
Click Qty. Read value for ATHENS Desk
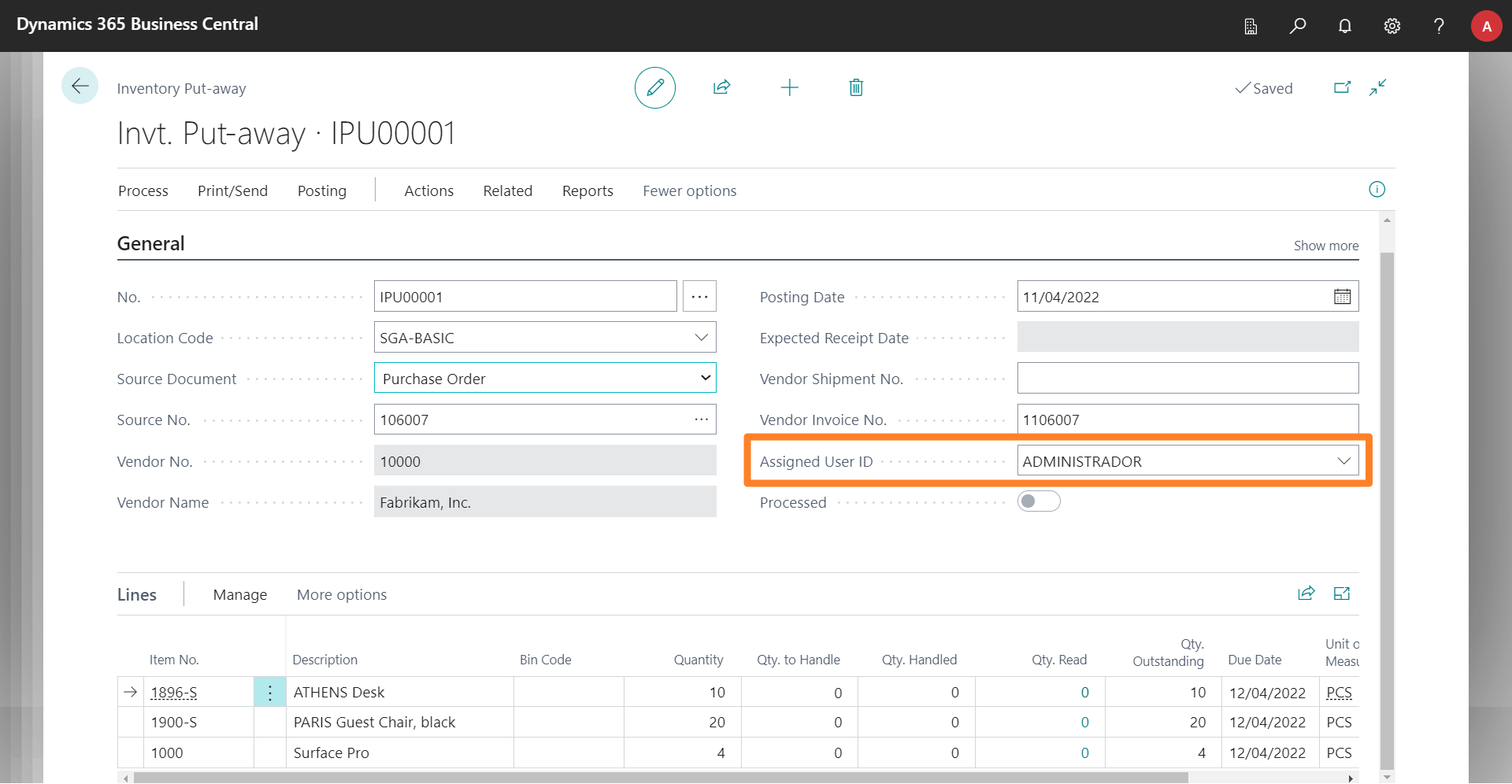click(x=1084, y=693)
